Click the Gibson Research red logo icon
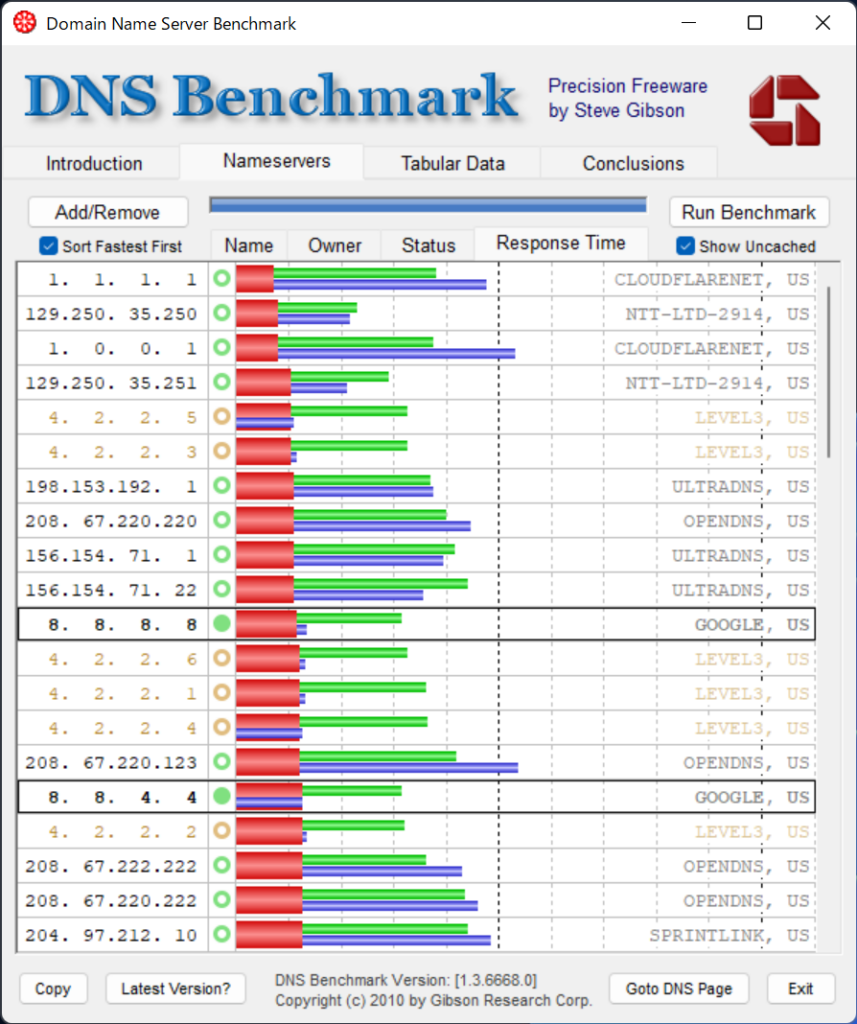The width and height of the screenshot is (857, 1024). tap(784, 110)
